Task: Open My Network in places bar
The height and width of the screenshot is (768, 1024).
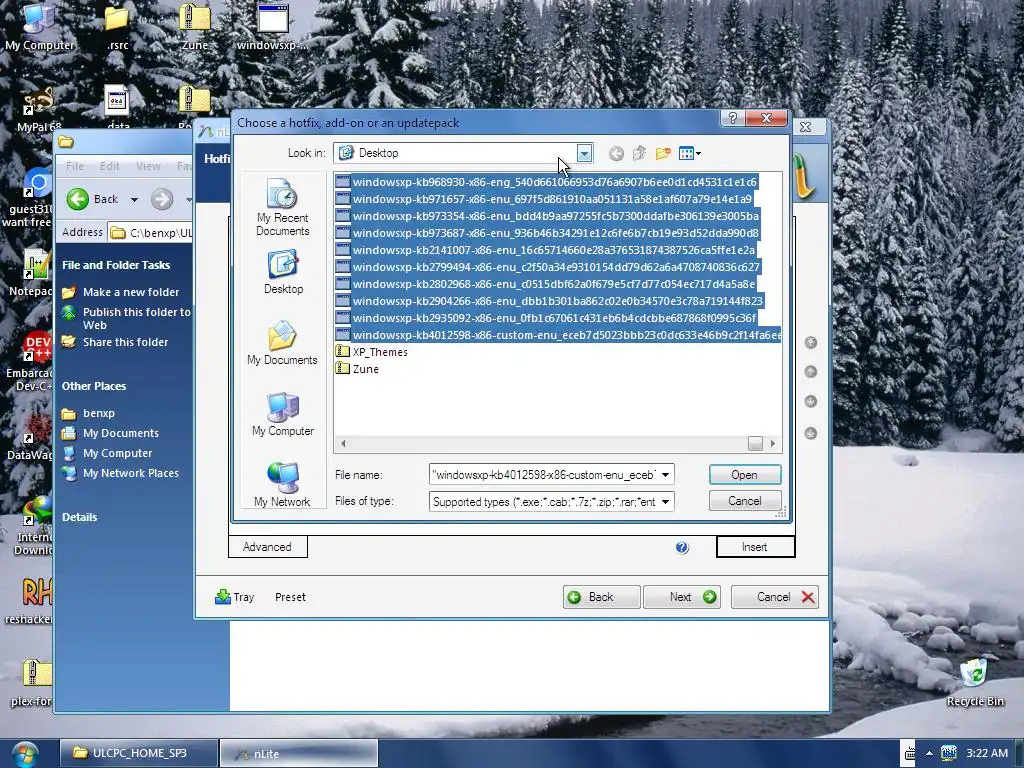Action: pos(282,485)
